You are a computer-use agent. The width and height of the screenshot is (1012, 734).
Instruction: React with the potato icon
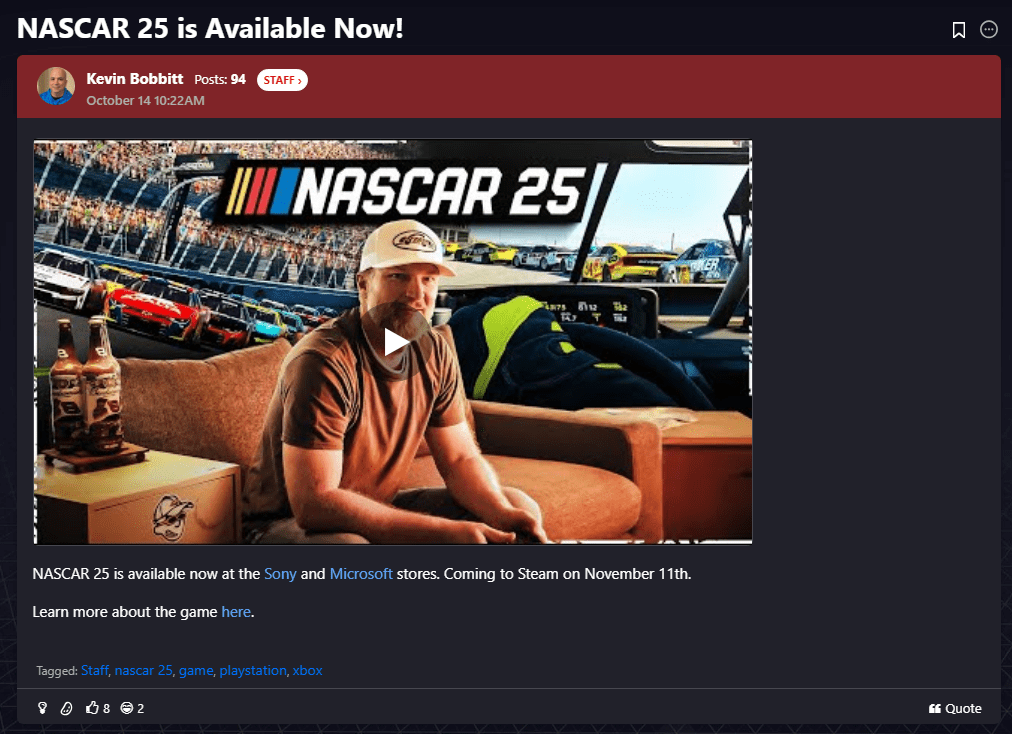pyautogui.click(x=66, y=708)
